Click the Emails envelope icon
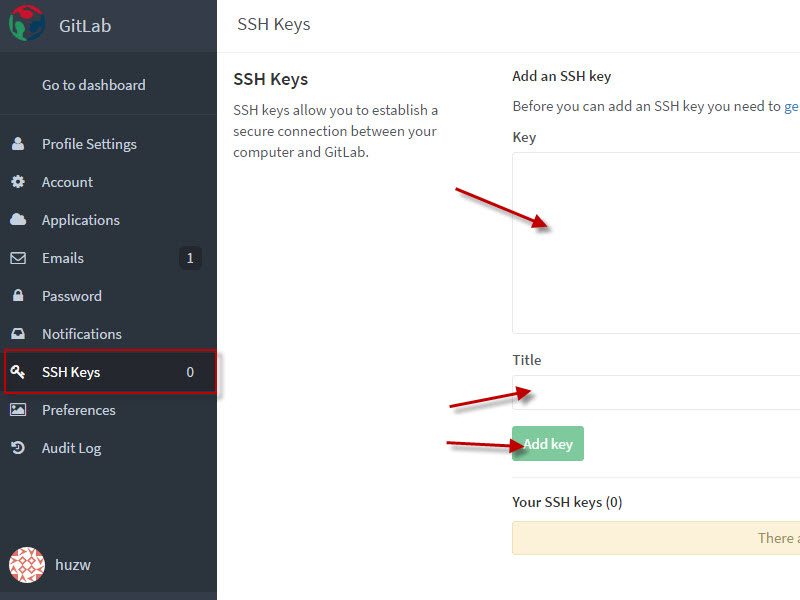Viewport: 800px width, 600px height. pyautogui.click(x=18, y=258)
